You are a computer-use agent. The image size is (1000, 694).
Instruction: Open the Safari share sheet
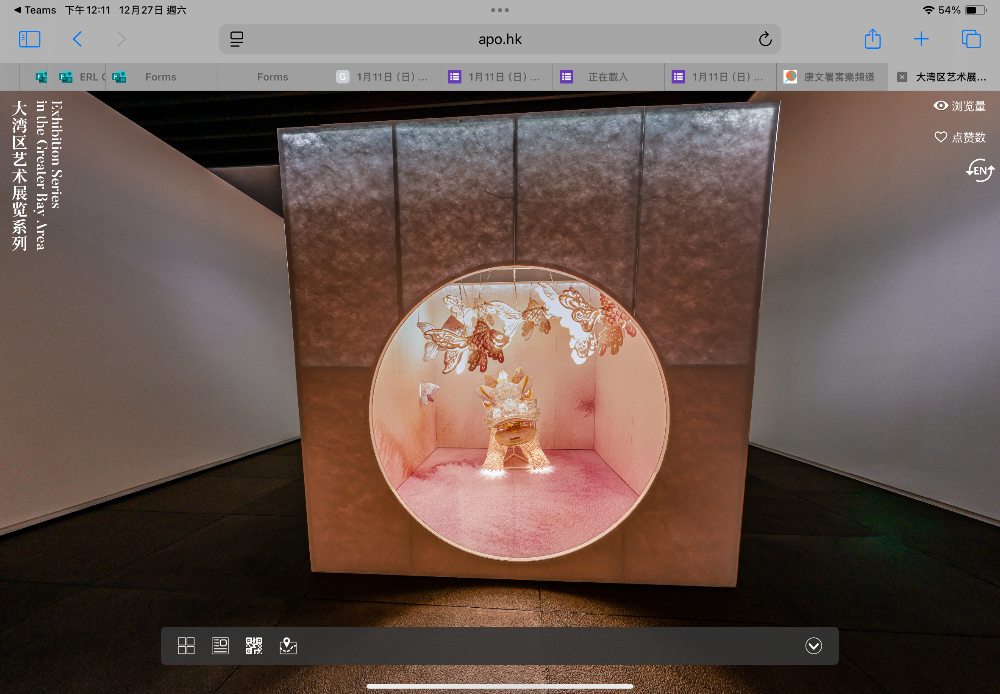[x=872, y=39]
